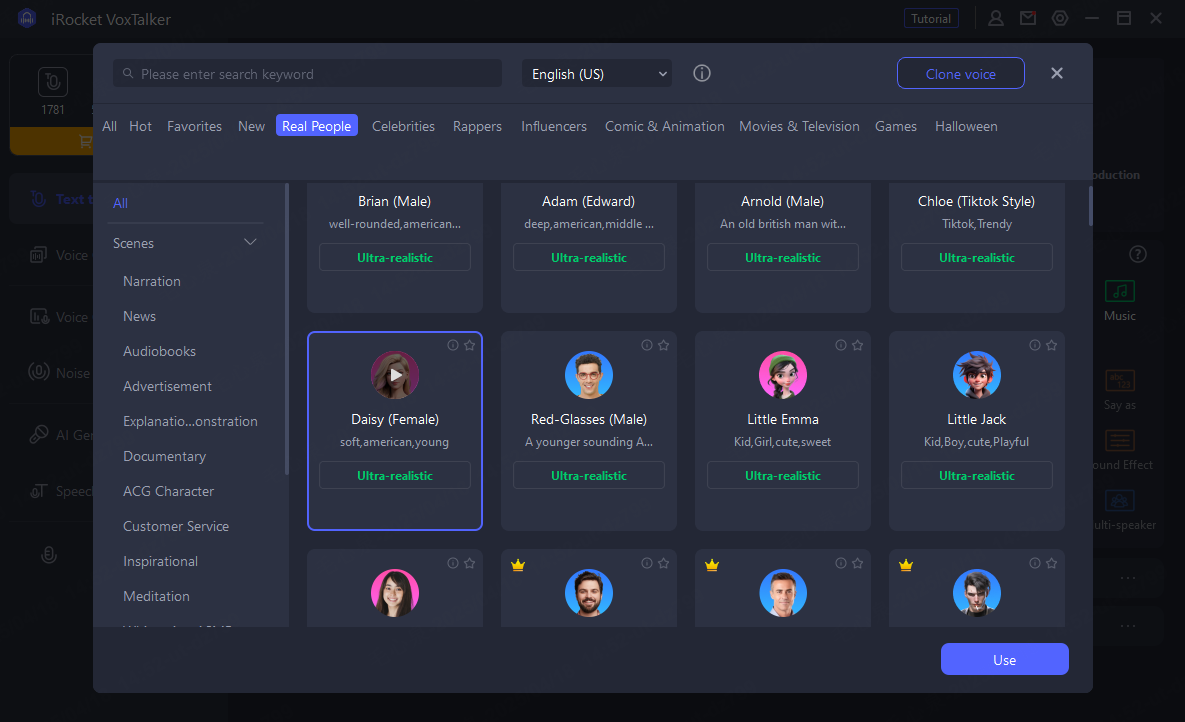Favorite the Little Emma voice star
The image size is (1185, 722).
coord(857,346)
